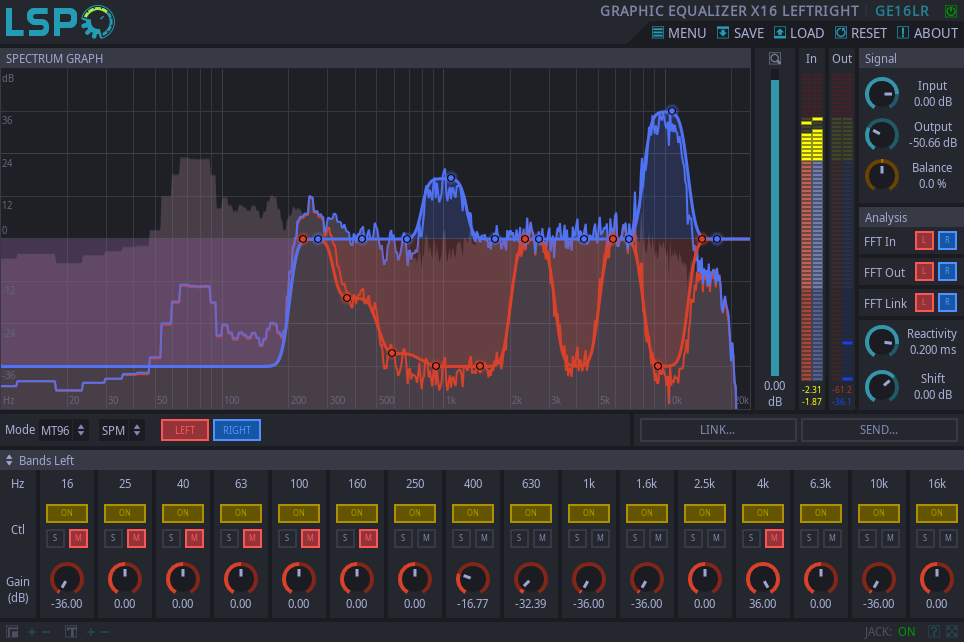964x642 pixels.
Task: Click LOAD in the top bar
Action: coord(799,33)
